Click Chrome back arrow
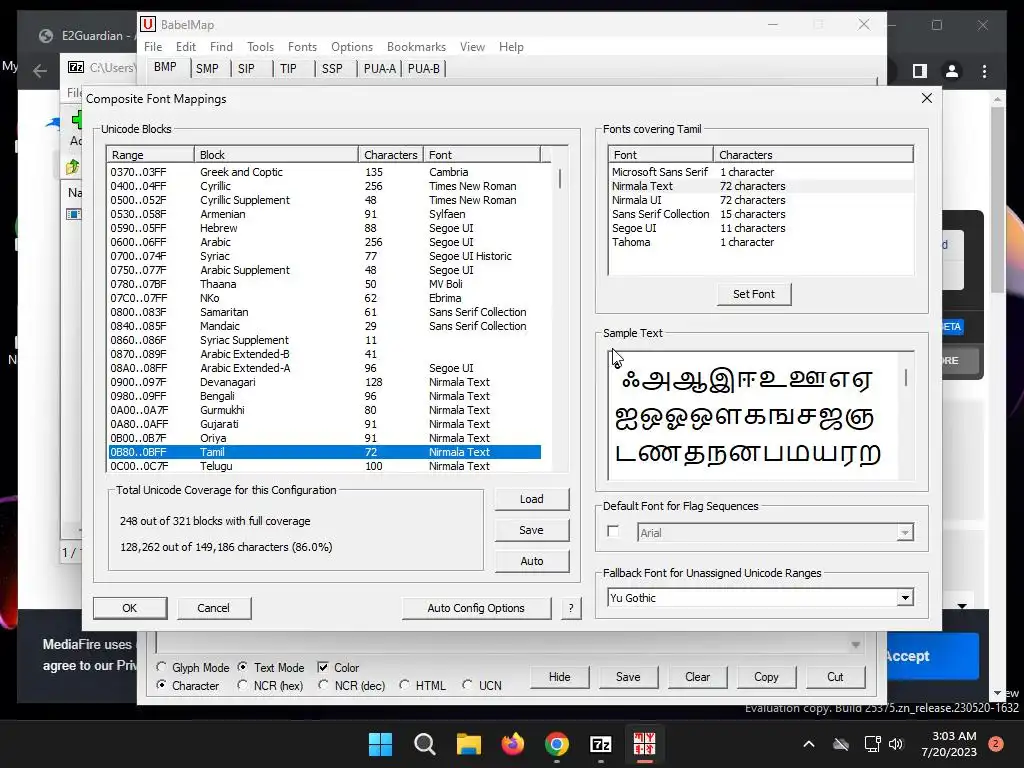 pos(40,71)
